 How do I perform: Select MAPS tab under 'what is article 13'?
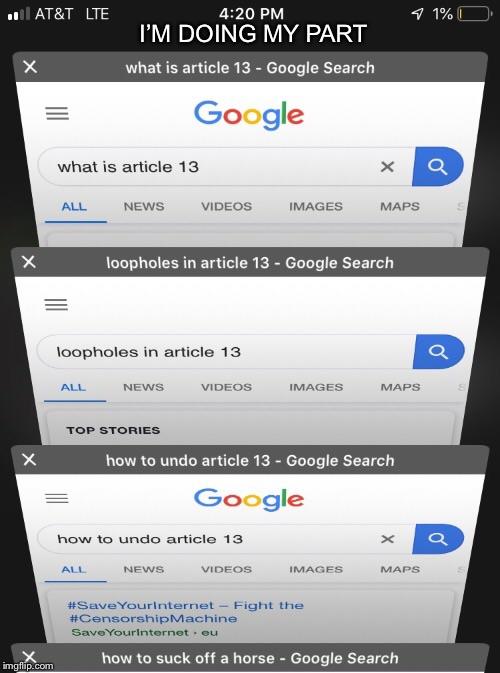point(400,206)
